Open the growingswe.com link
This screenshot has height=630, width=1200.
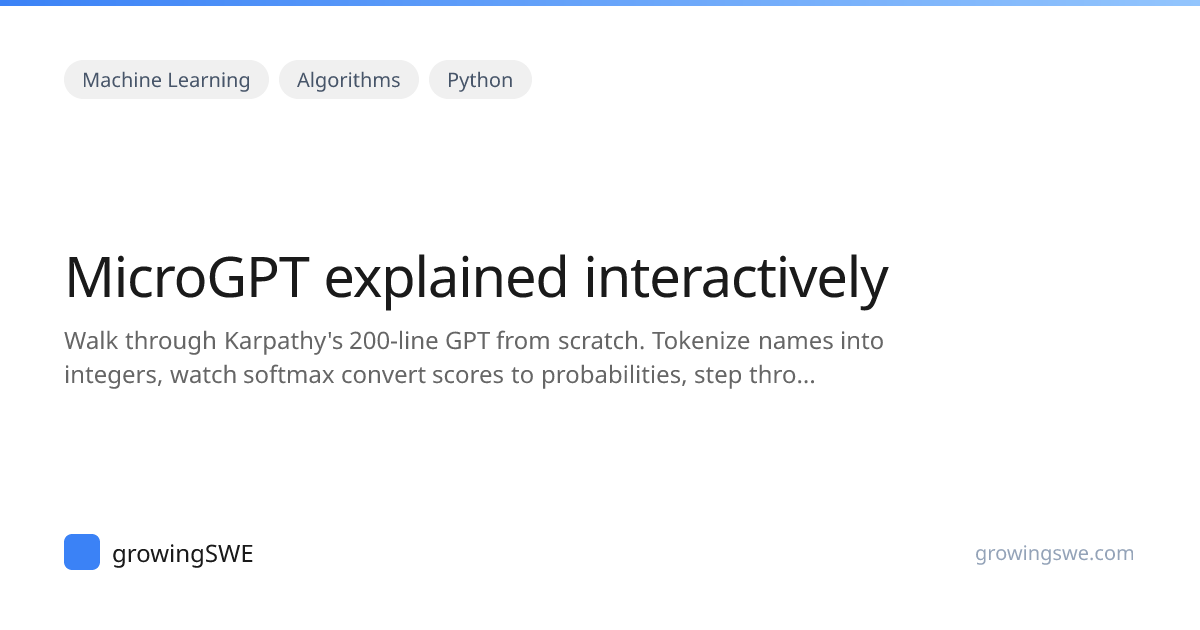coord(1054,553)
